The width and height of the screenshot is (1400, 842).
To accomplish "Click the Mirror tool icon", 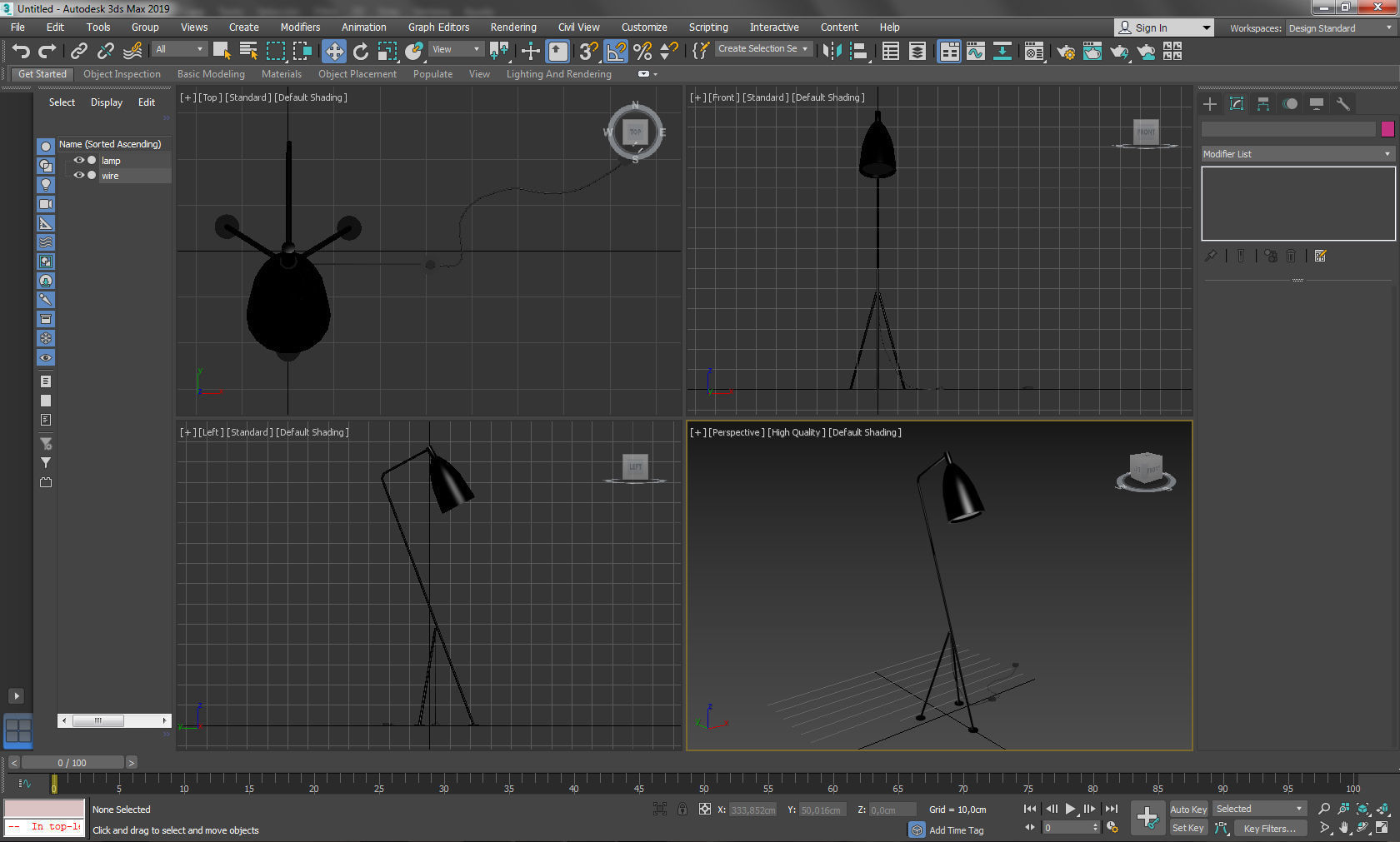I will 832,52.
